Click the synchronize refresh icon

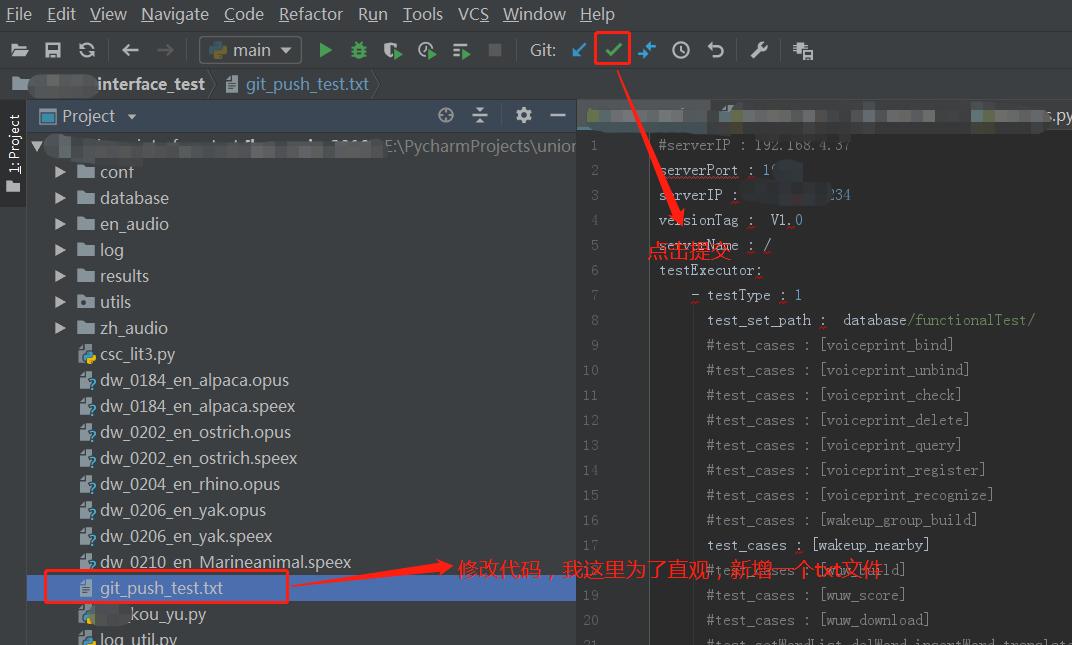(x=87, y=50)
